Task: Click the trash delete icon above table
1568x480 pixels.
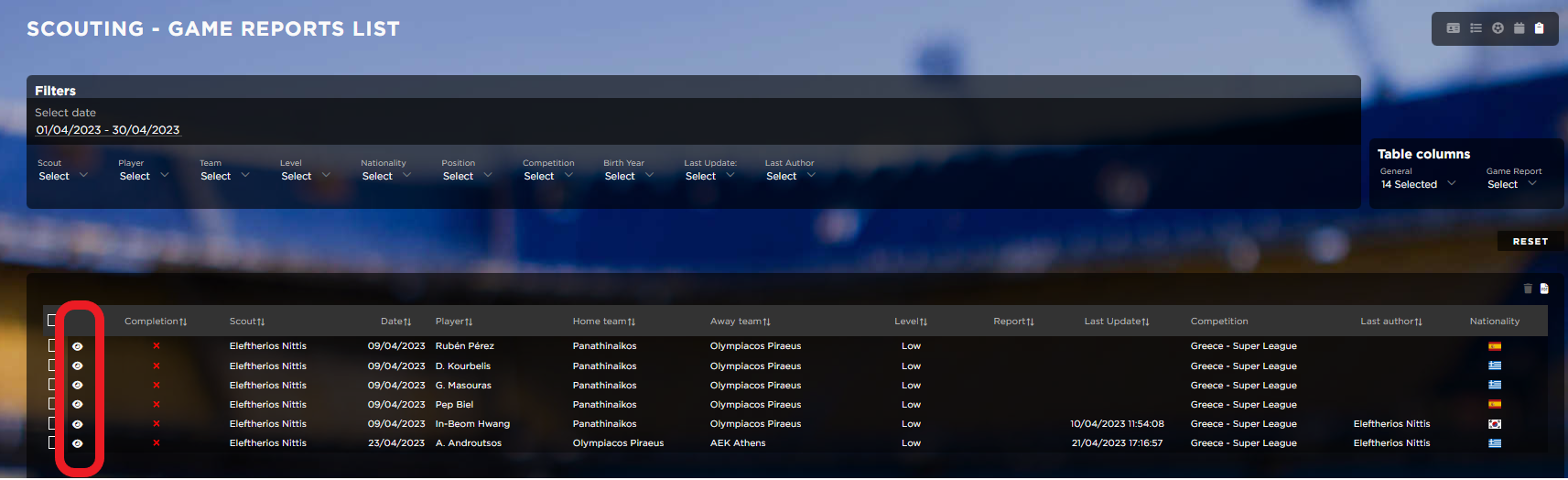Action: click(1528, 289)
